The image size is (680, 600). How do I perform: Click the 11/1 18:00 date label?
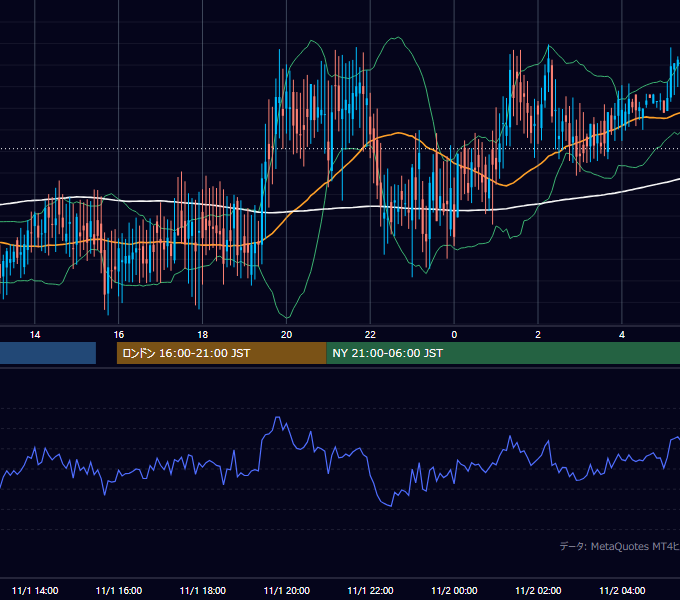[x=203, y=590]
